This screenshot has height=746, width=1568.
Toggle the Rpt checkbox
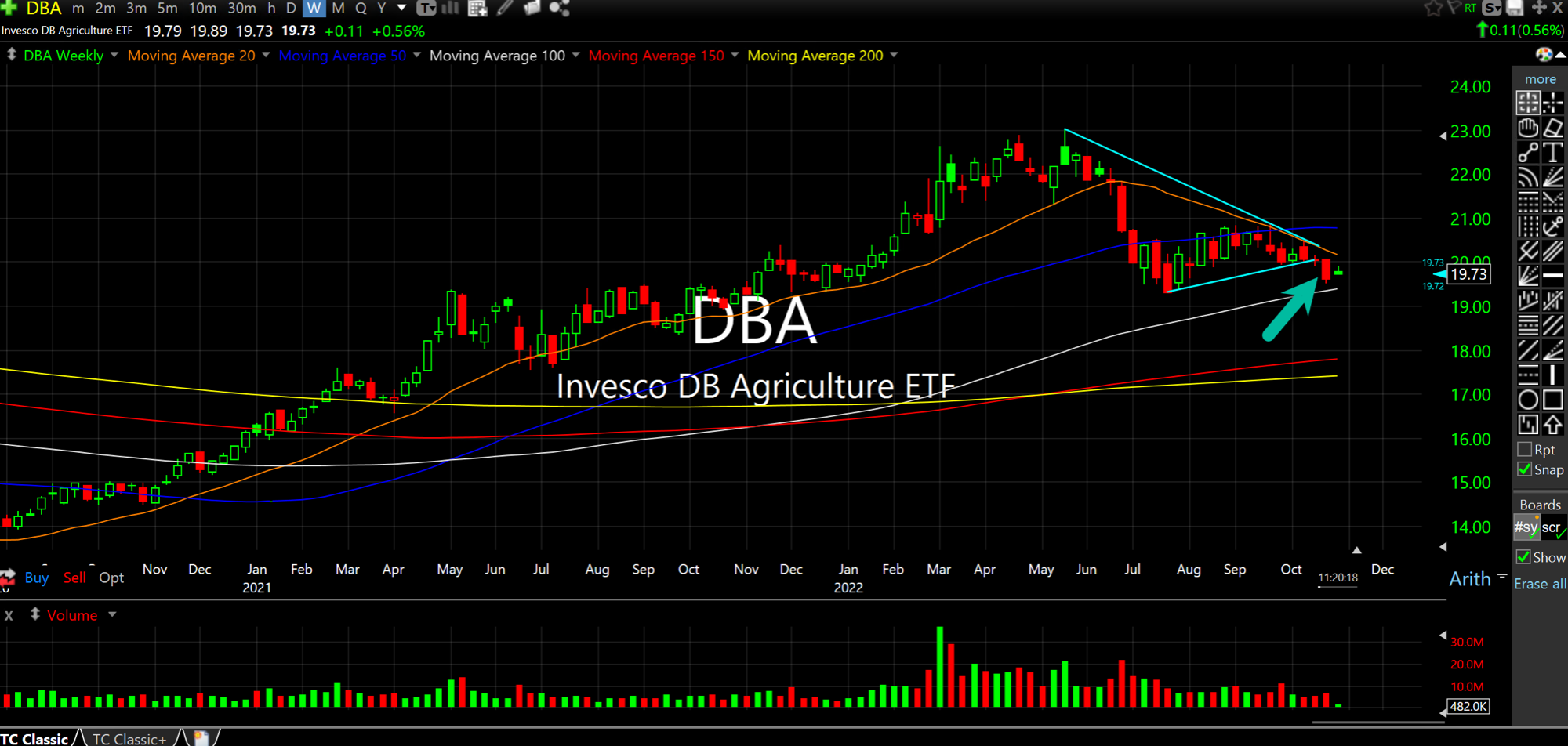pyautogui.click(x=1525, y=449)
